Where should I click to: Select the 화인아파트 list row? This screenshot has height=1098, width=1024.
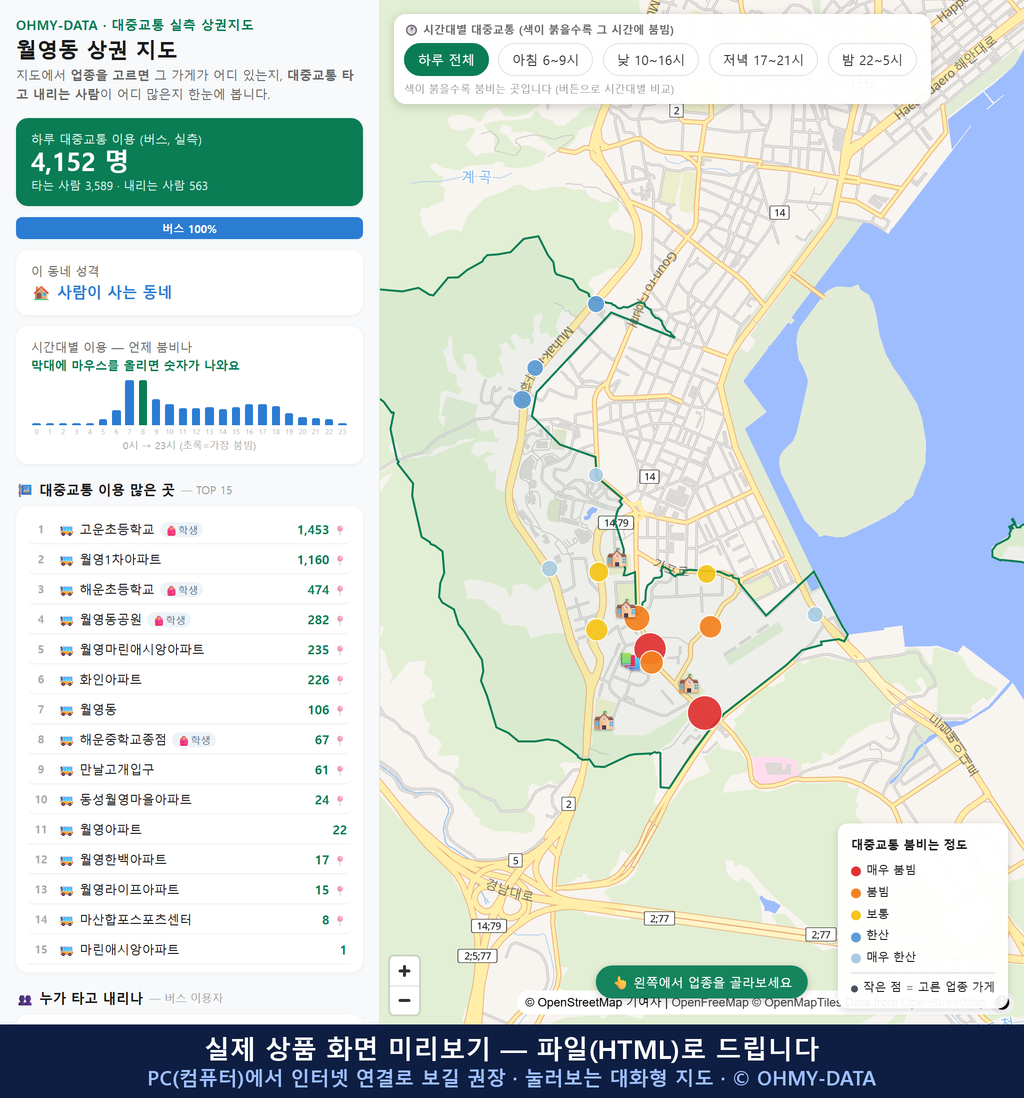(x=189, y=680)
